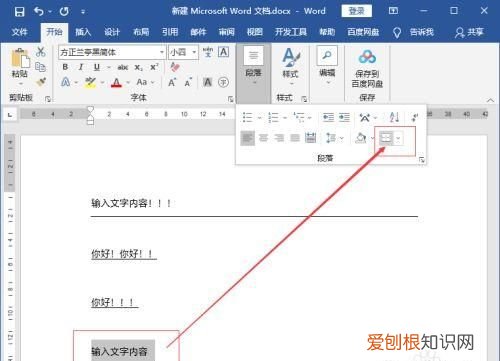The height and width of the screenshot is (361, 500).
Task: Click the Paste clipboard icon
Action: tap(20, 59)
